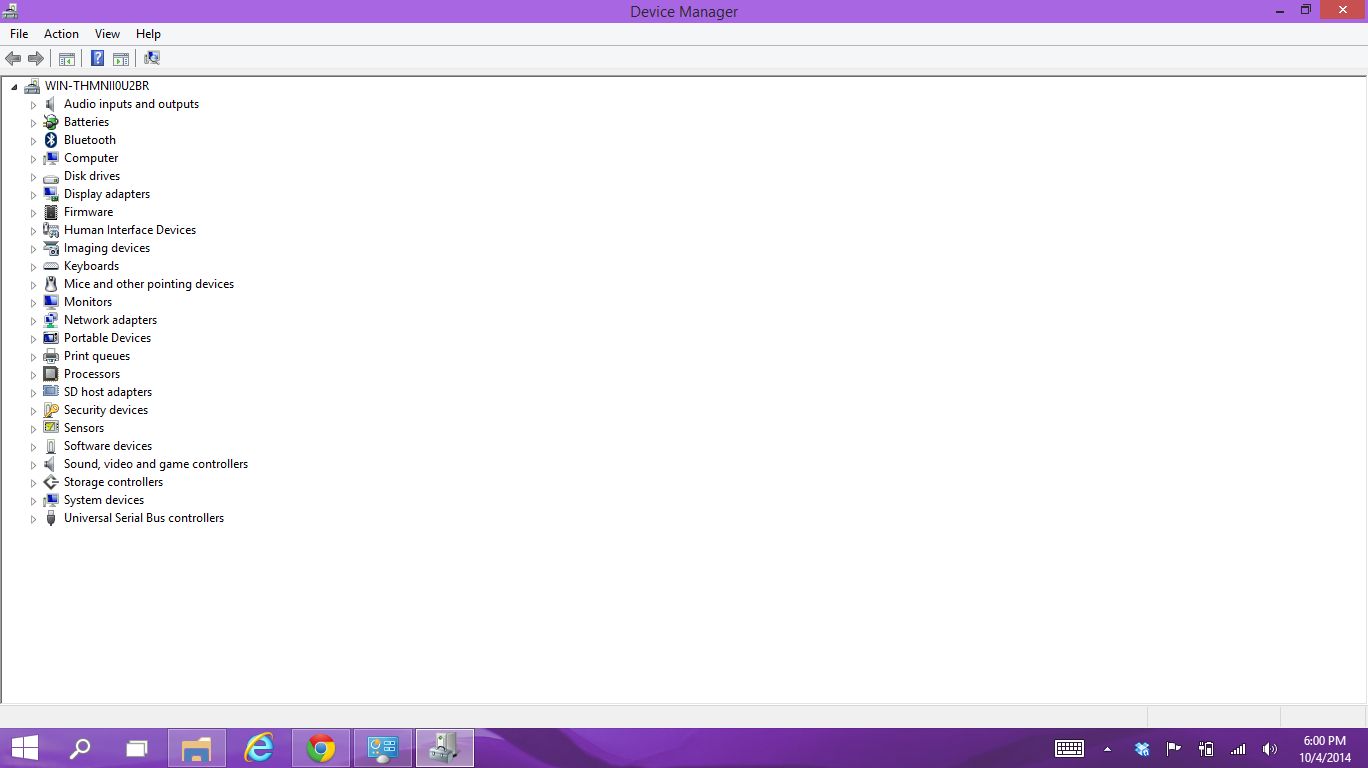Expand the SD host adapters node
This screenshot has height=768, width=1368.
click(x=33, y=393)
